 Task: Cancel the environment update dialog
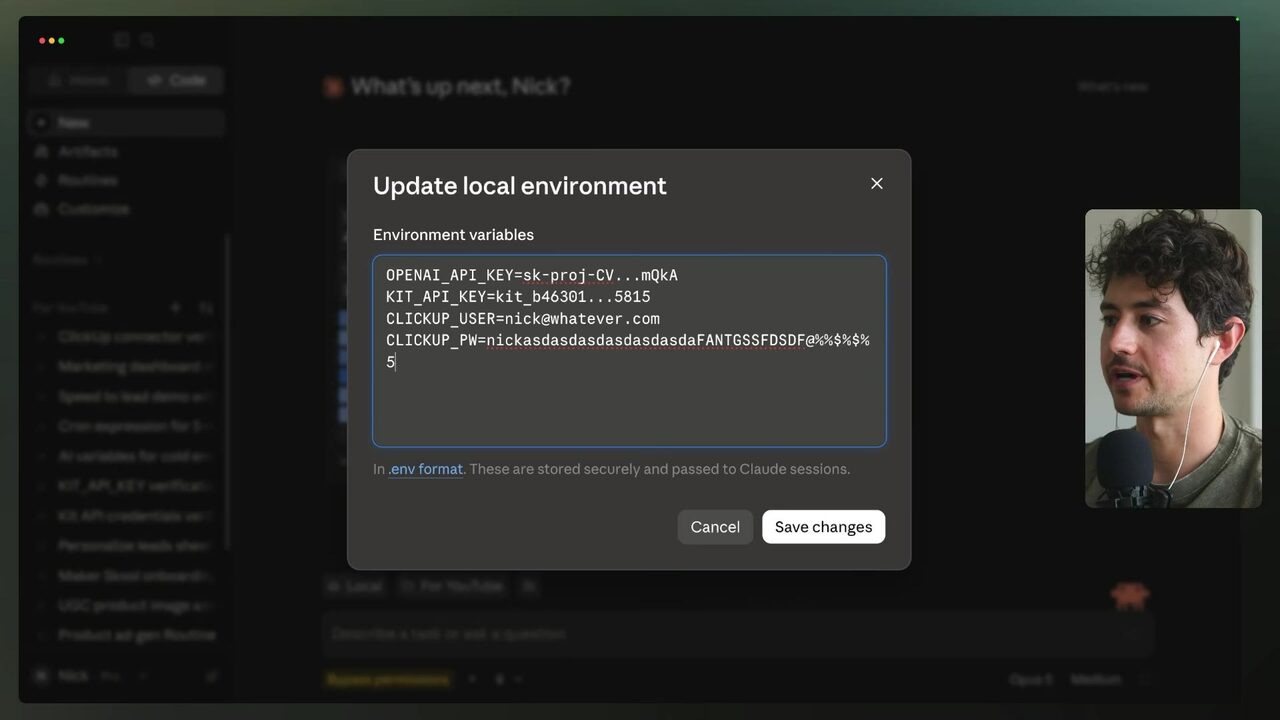pyautogui.click(x=715, y=527)
